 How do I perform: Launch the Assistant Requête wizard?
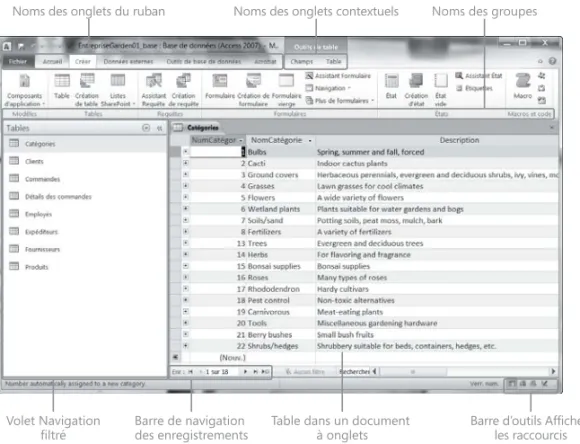pos(154,90)
